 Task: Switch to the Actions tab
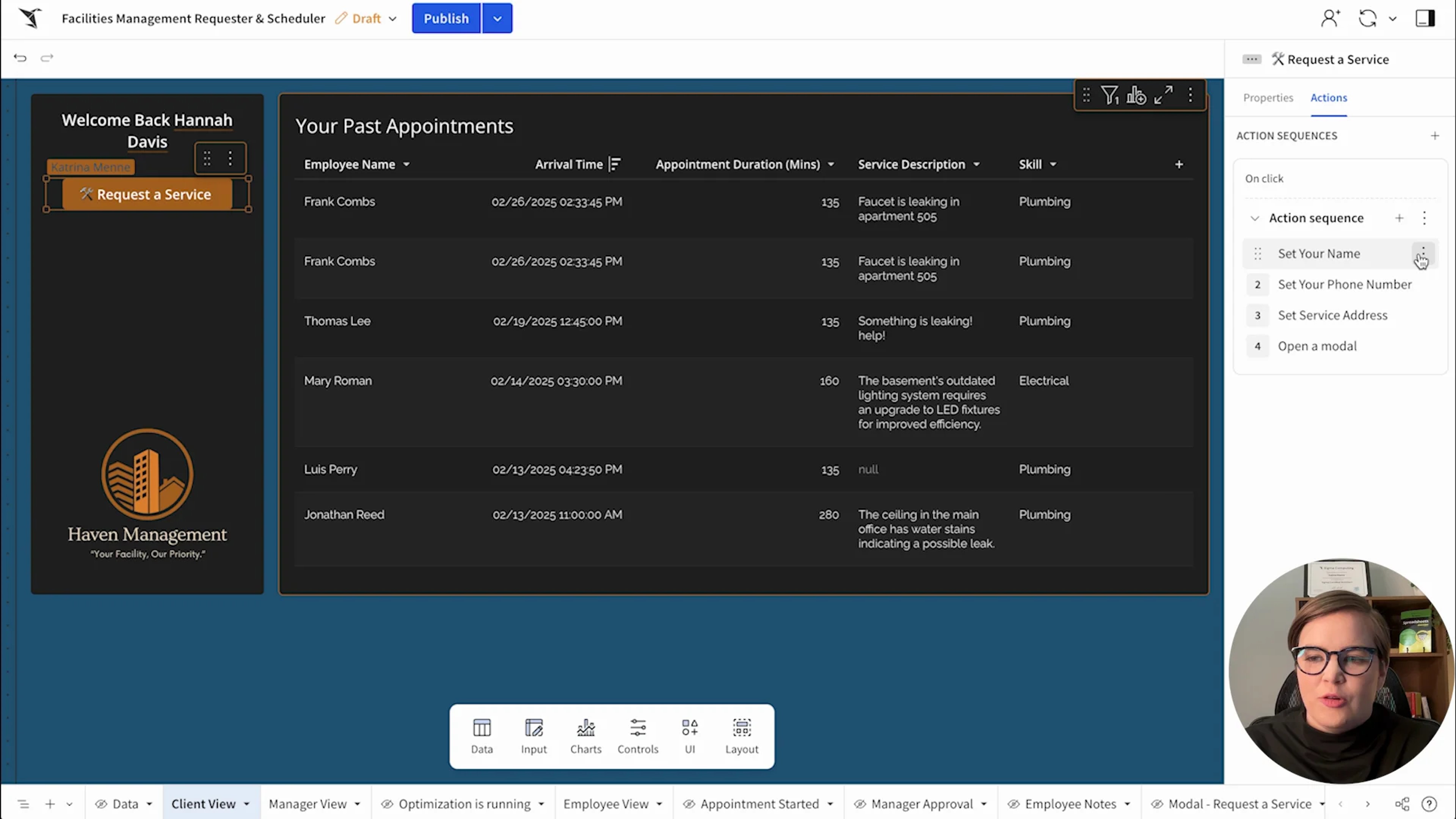point(1329,98)
